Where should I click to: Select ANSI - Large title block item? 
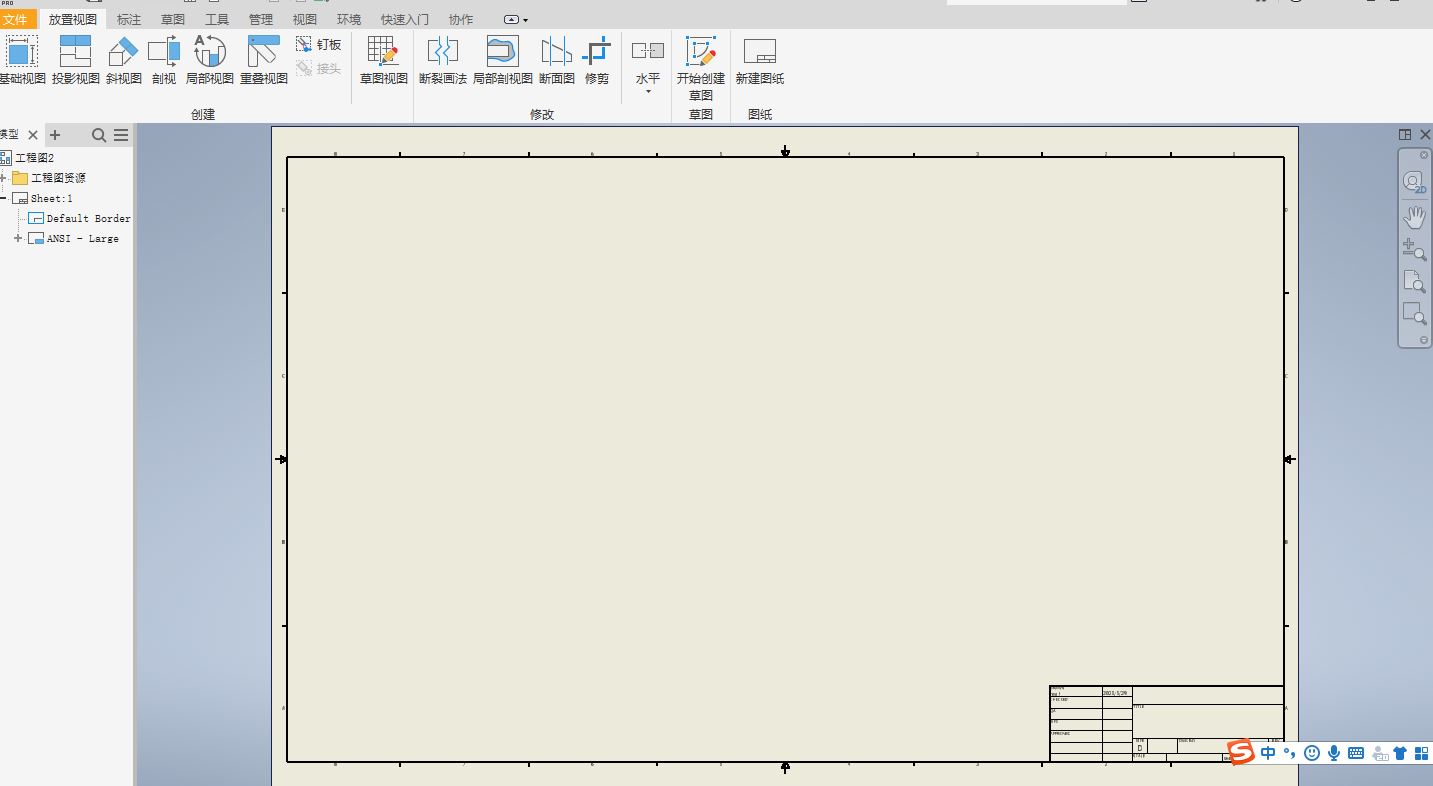[x=83, y=238]
